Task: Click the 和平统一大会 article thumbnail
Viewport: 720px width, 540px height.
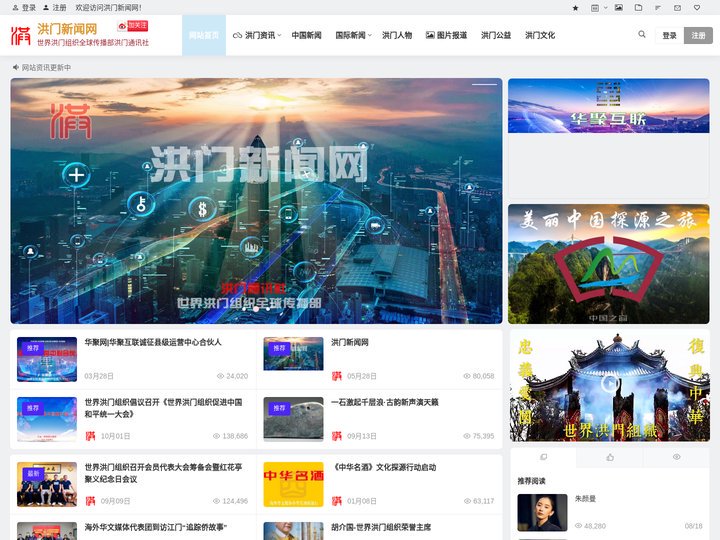Action: tap(47, 419)
